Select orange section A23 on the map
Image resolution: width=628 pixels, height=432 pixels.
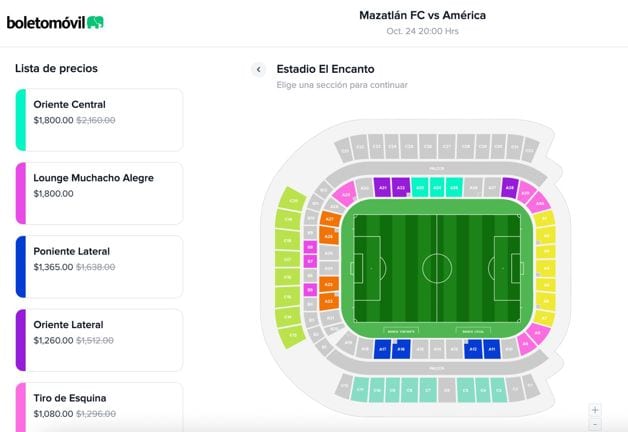tap(329, 284)
